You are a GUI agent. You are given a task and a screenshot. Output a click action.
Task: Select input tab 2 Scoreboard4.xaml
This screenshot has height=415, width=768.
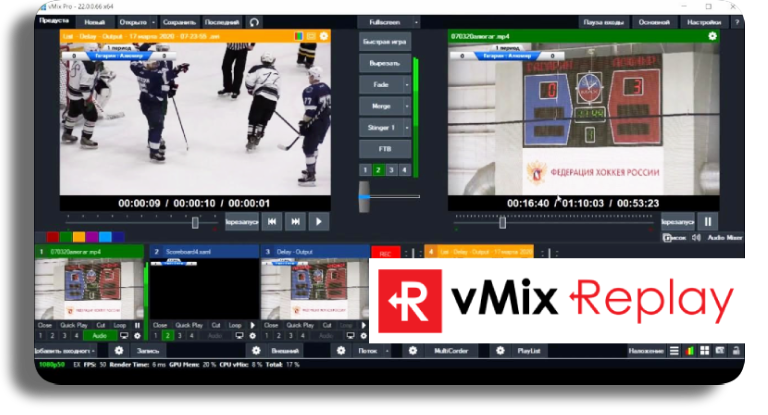204,252
